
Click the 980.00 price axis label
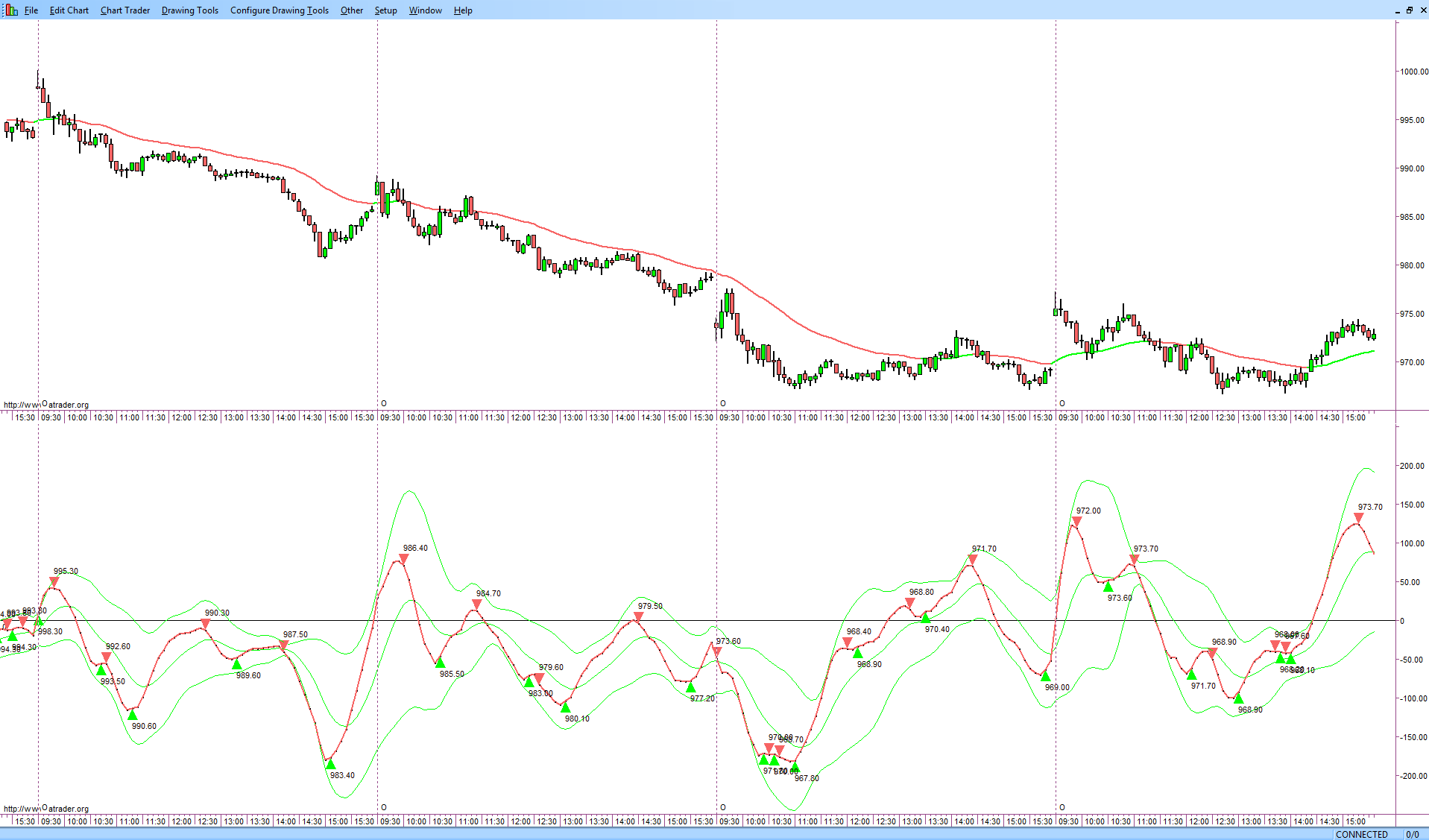[x=1413, y=265]
